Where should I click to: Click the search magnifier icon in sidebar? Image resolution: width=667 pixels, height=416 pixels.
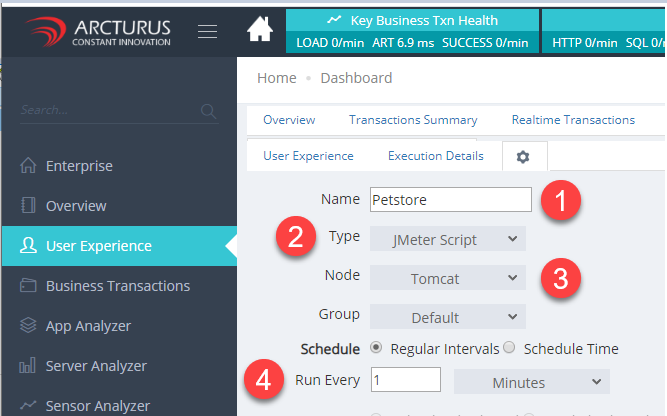coord(208,110)
